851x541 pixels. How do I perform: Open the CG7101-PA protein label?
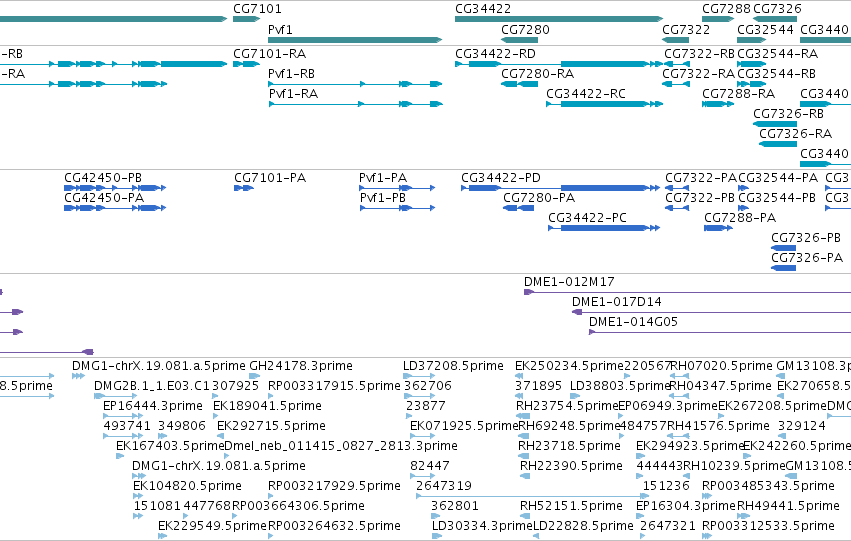pyautogui.click(x=270, y=178)
